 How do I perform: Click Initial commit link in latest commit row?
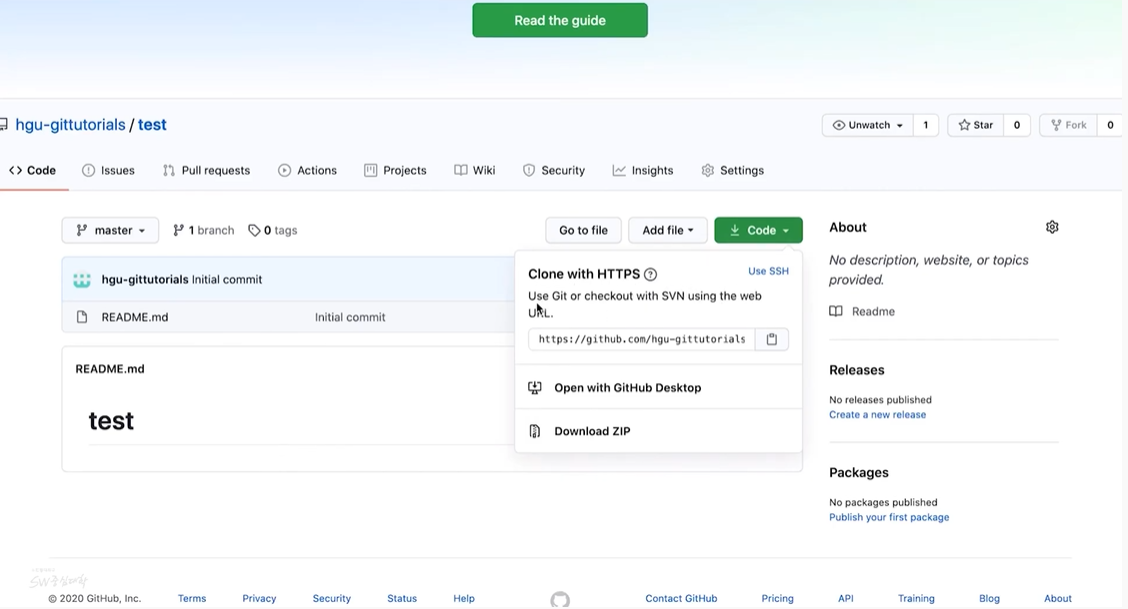[x=227, y=280]
